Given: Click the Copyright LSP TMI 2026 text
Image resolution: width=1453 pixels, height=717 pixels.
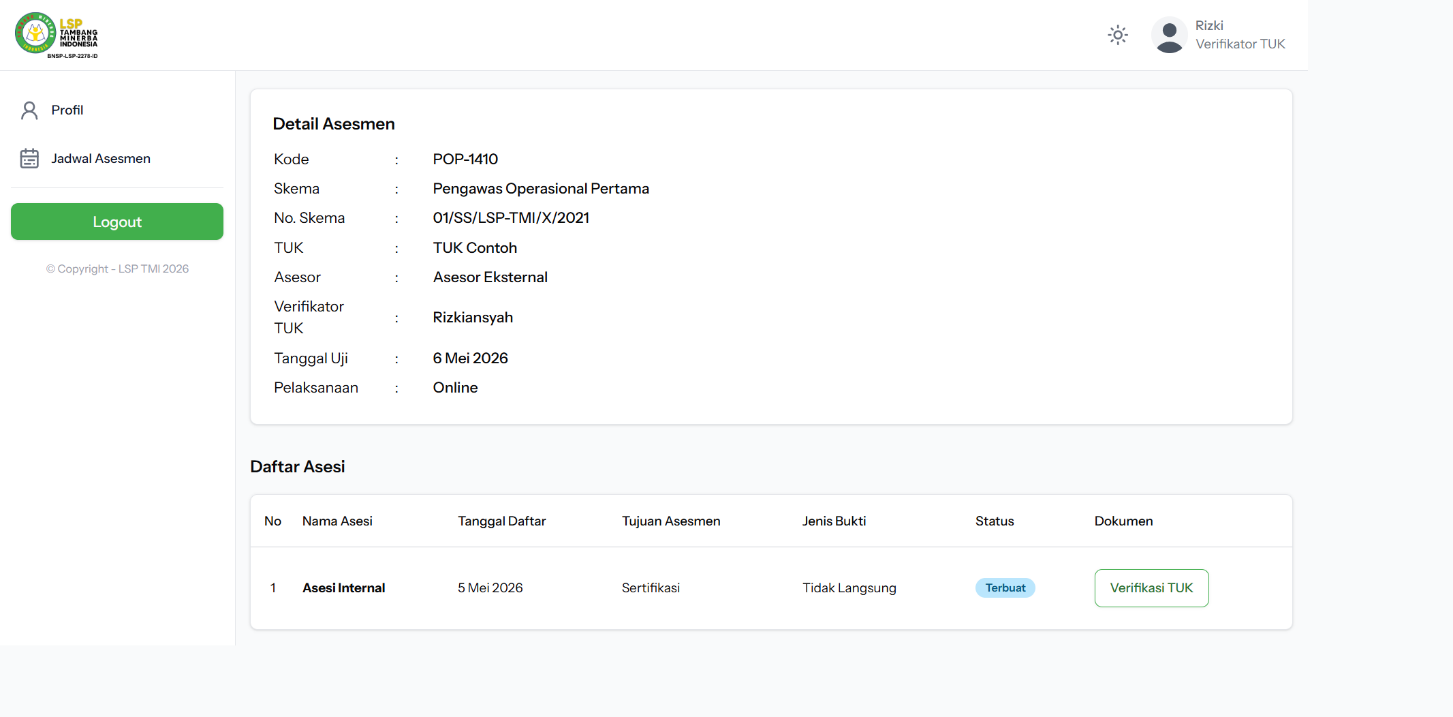Looking at the screenshot, I should (x=117, y=269).
